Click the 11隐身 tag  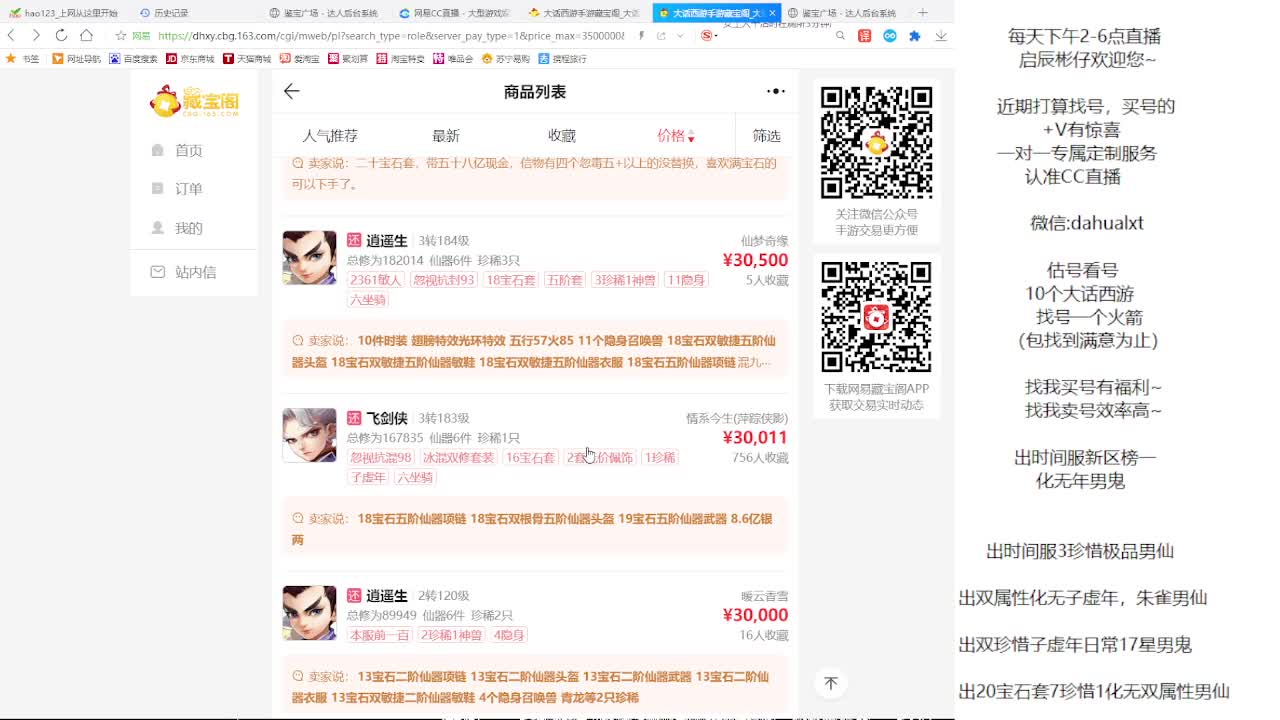point(686,280)
